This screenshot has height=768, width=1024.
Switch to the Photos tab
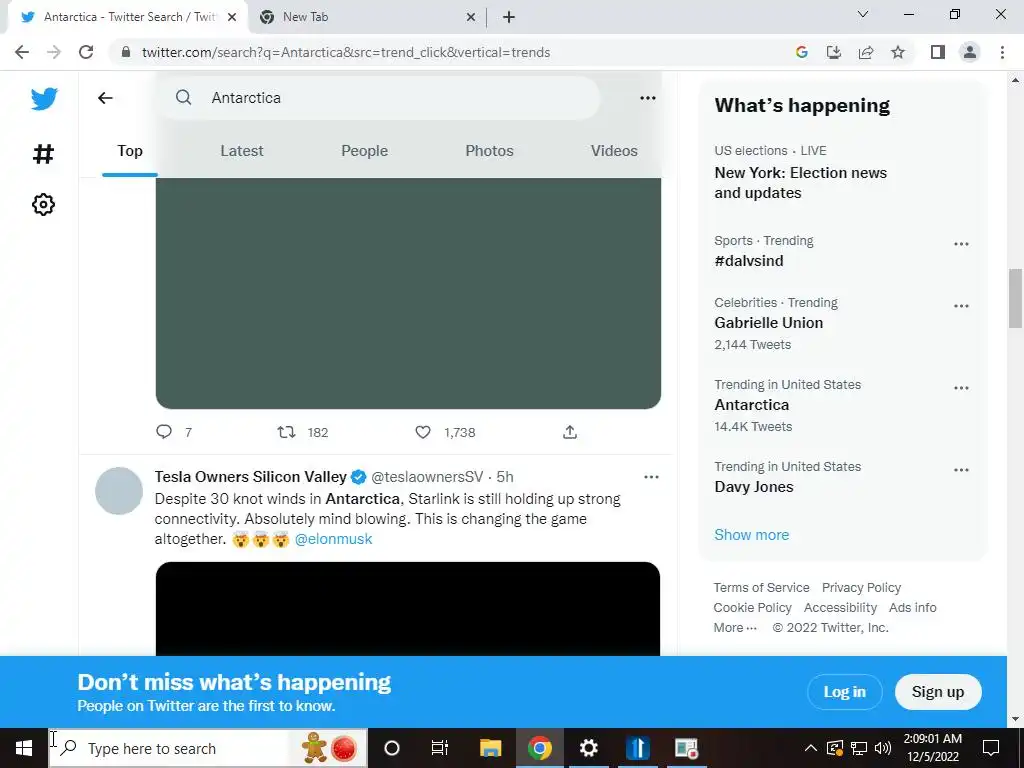[489, 151]
